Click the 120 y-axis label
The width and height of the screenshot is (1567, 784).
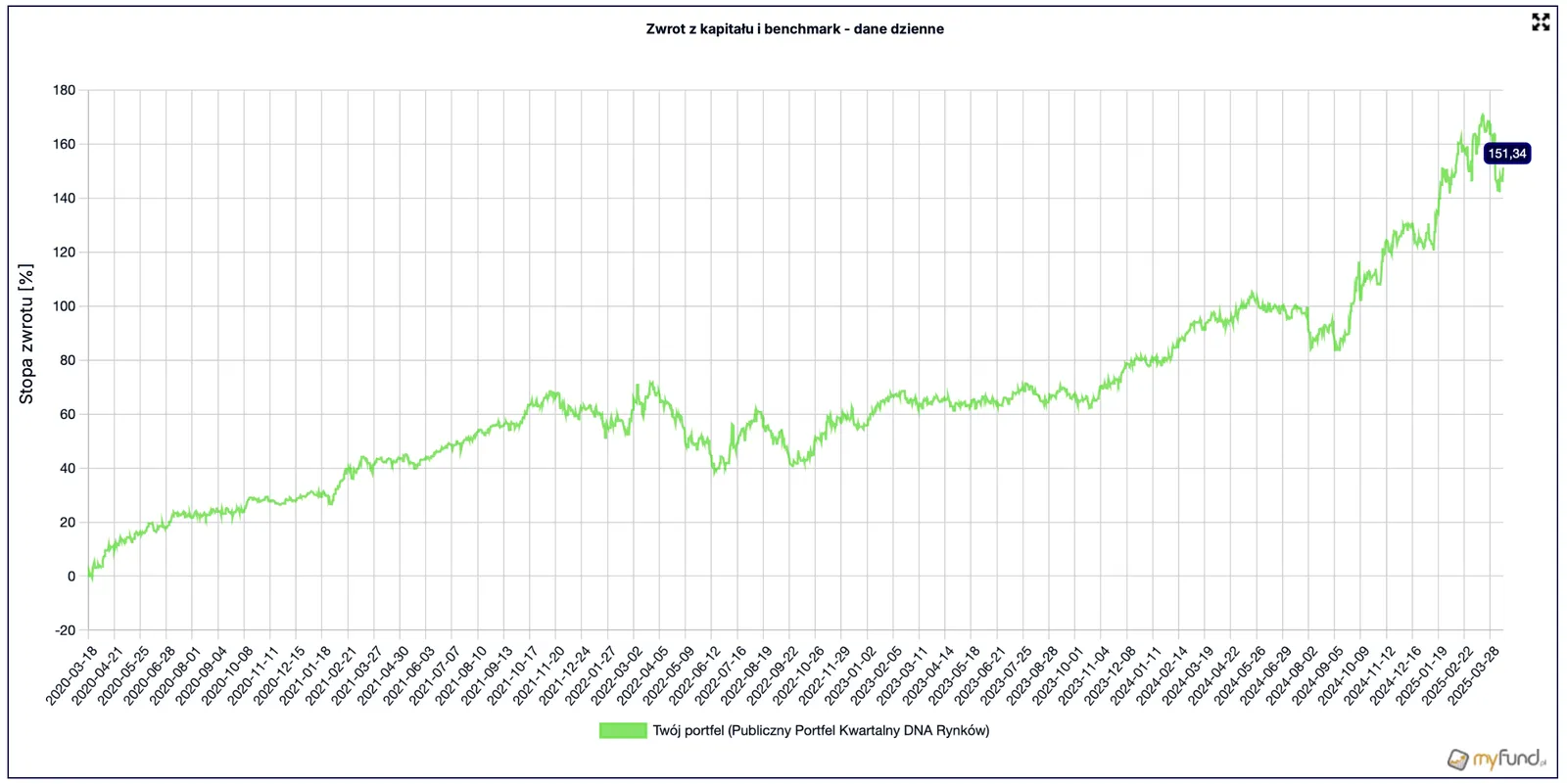(64, 252)
